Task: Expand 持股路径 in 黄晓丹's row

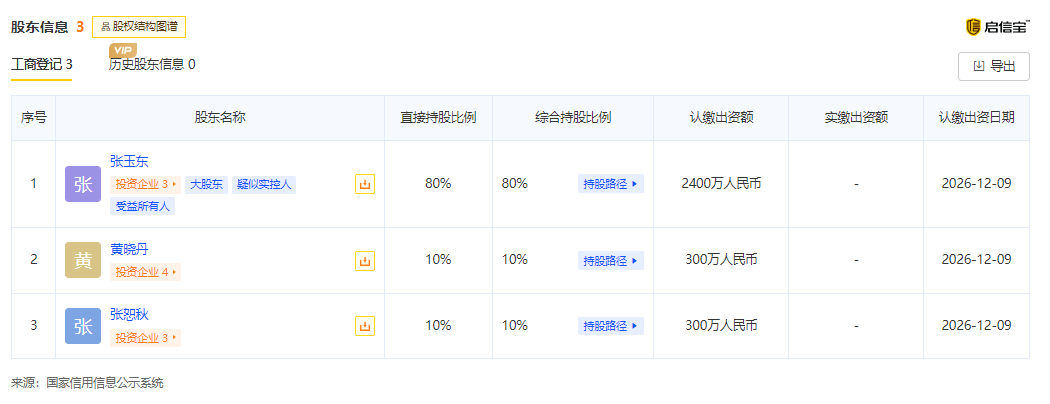Action: (x=611, y=260)
